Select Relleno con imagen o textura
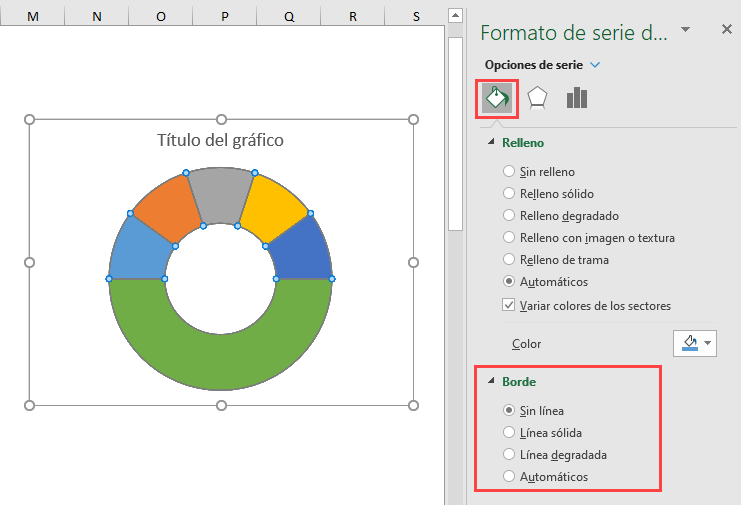The image size is (741, 505). tap(589, 237)
